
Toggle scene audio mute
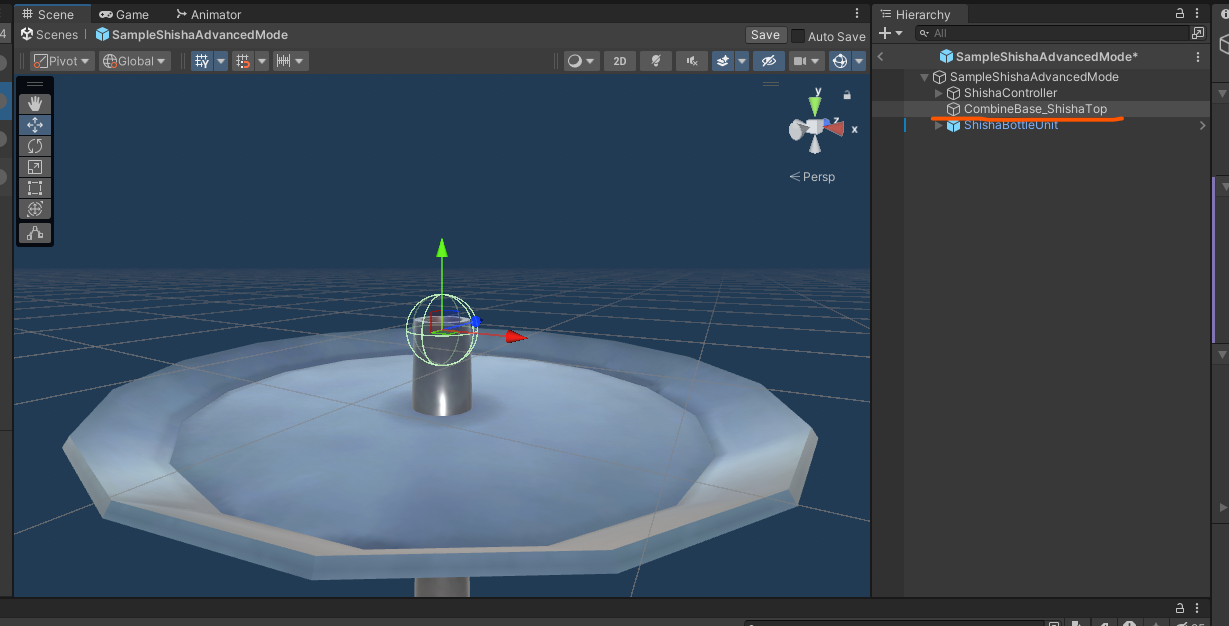point(691,61)
